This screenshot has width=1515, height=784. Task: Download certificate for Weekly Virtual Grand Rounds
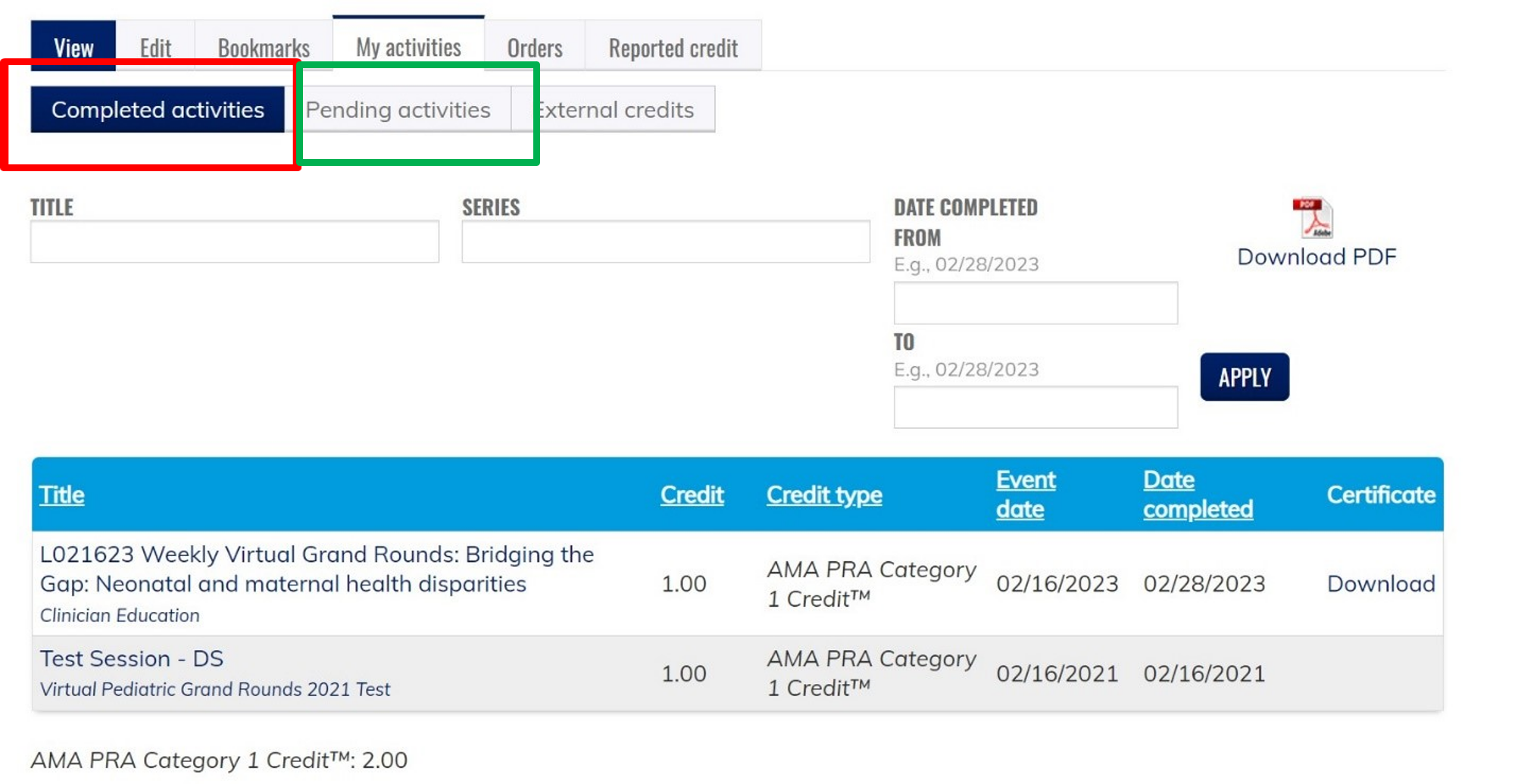point(1381,583)
